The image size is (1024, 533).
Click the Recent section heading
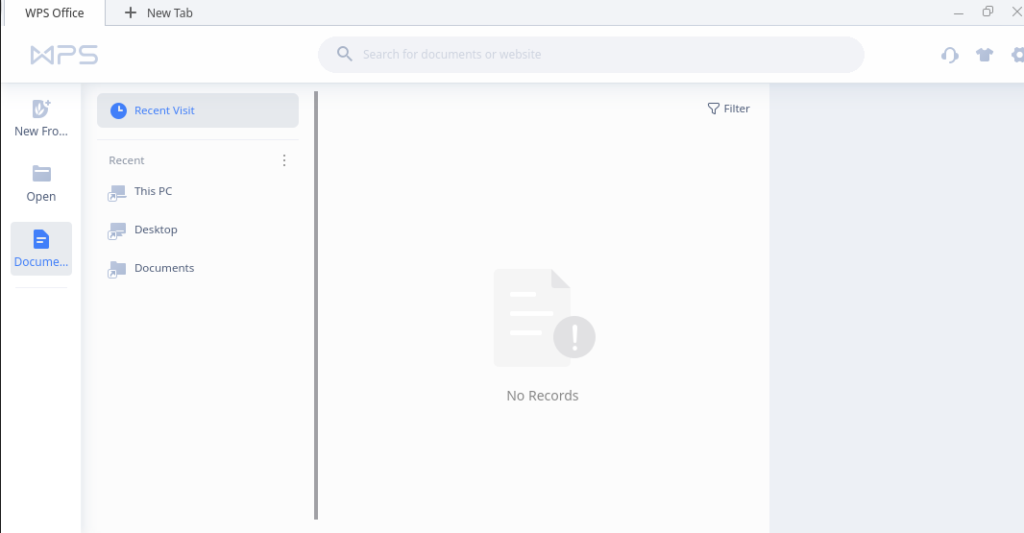point(126,160)
